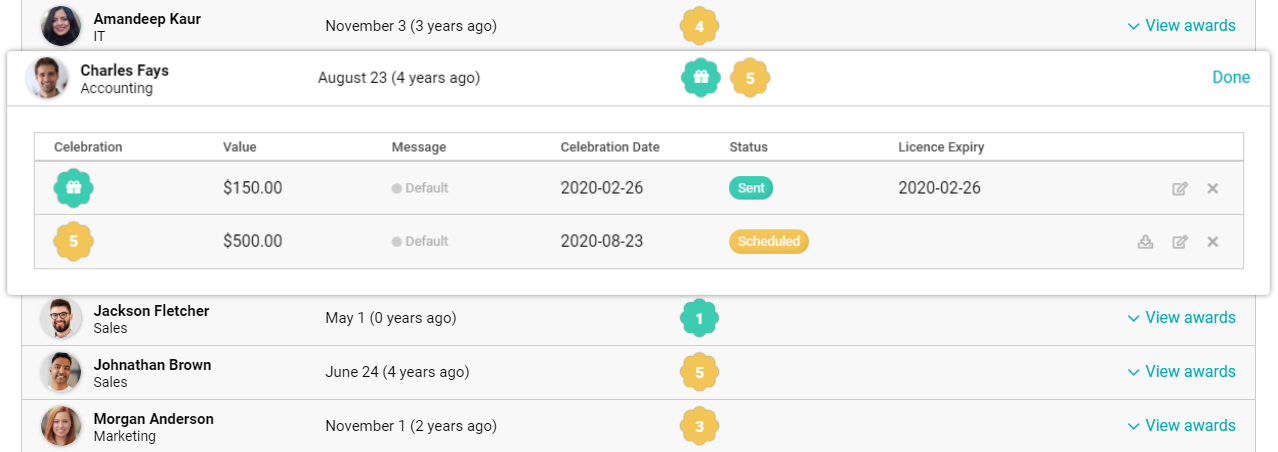Click Amandeep Kaur's 4-year badge
This screenshot has width=1278, height=452.
[699, 26]
